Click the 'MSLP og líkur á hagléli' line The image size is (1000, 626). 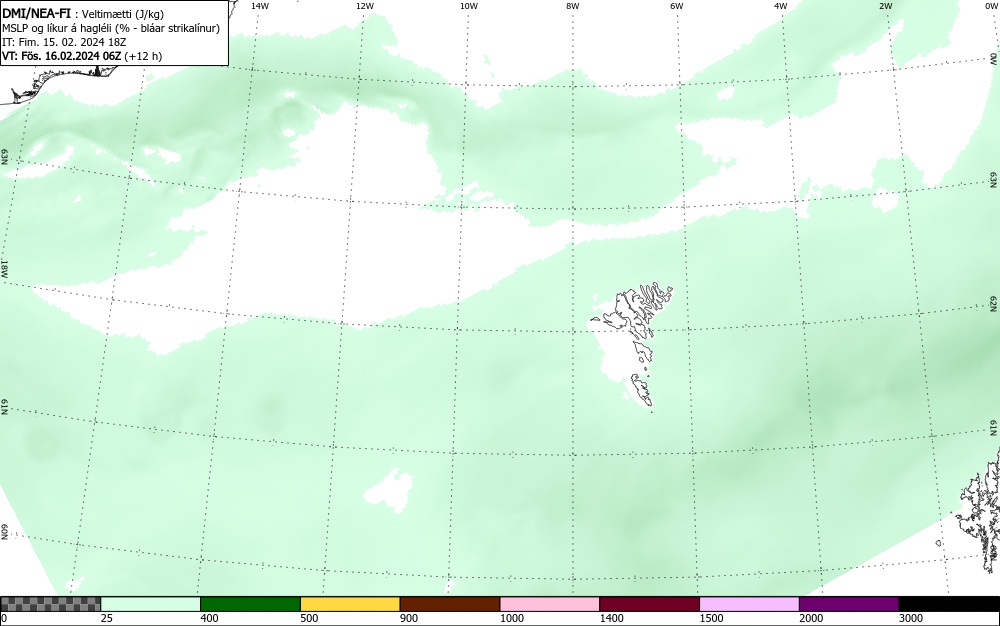(111, 28)
